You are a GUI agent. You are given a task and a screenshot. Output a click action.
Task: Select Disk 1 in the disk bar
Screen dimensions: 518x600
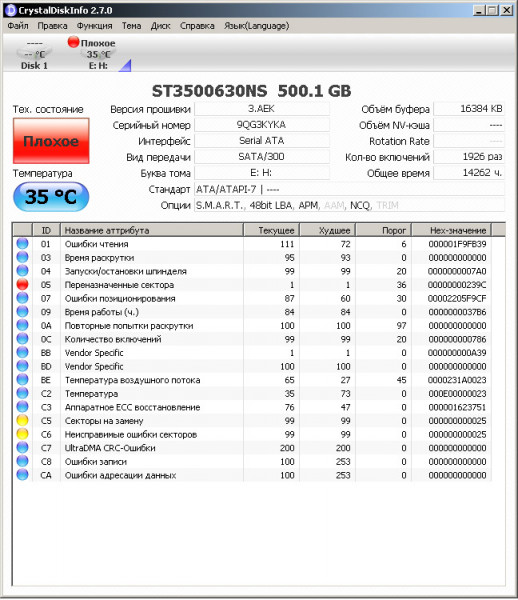34,54
